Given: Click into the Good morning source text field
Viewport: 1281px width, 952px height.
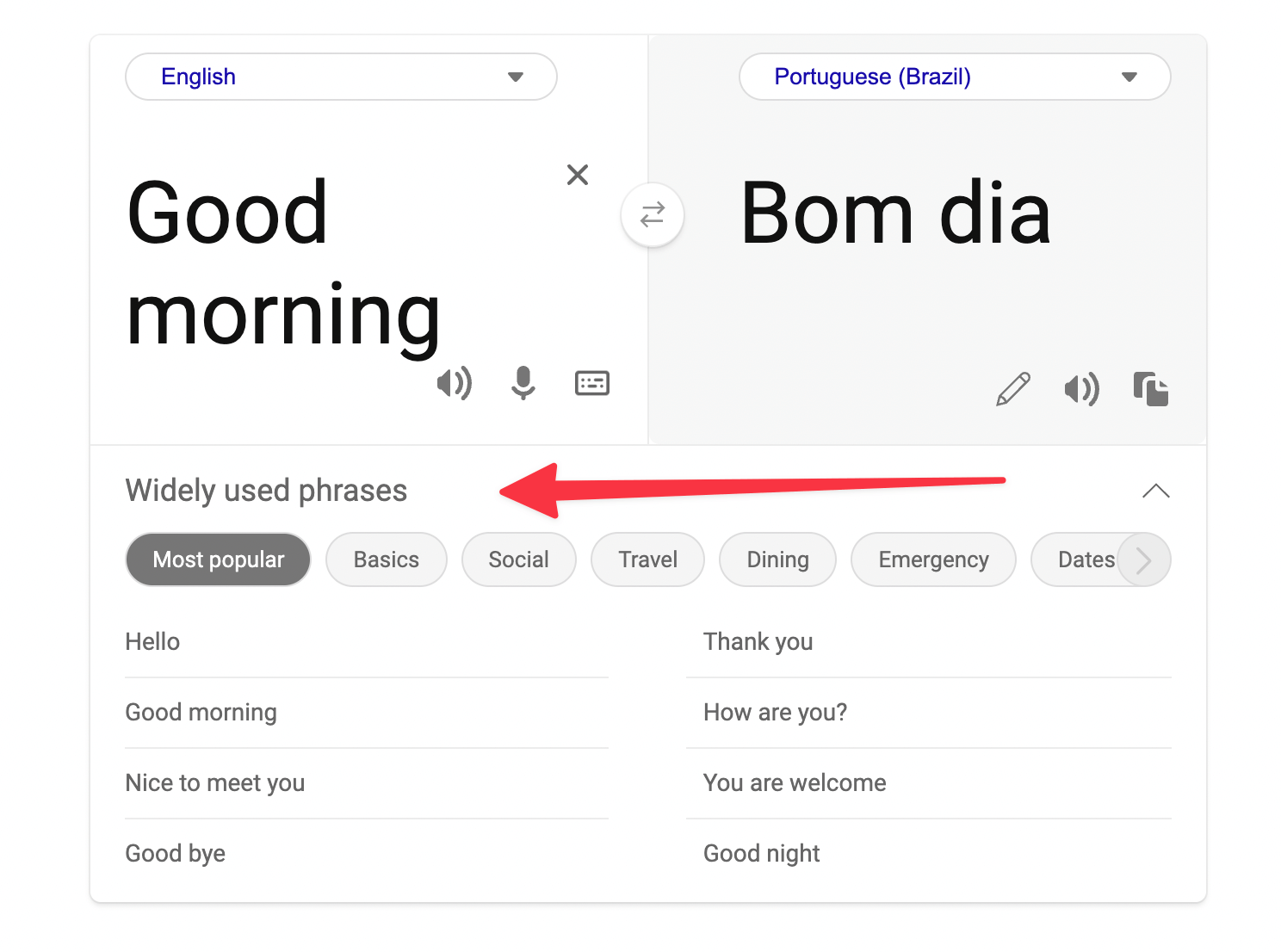Looking at the screenshot, I should 344,263.
